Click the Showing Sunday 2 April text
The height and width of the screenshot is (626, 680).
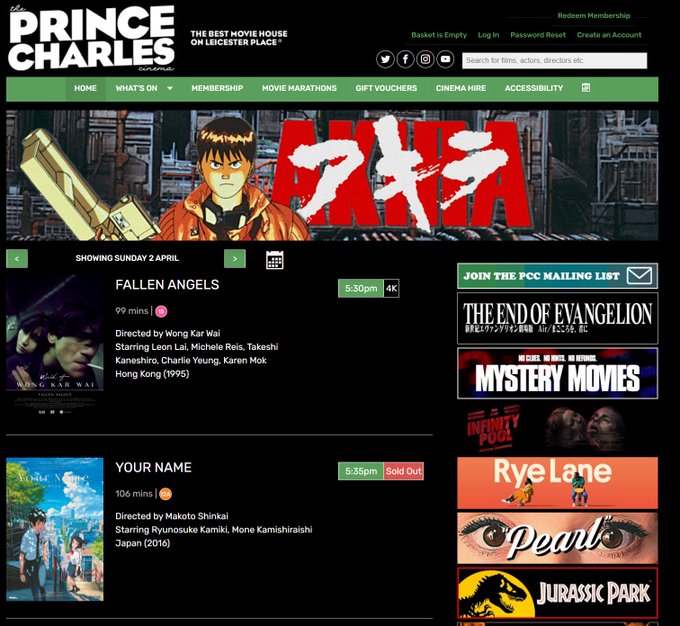click(127, 258)
